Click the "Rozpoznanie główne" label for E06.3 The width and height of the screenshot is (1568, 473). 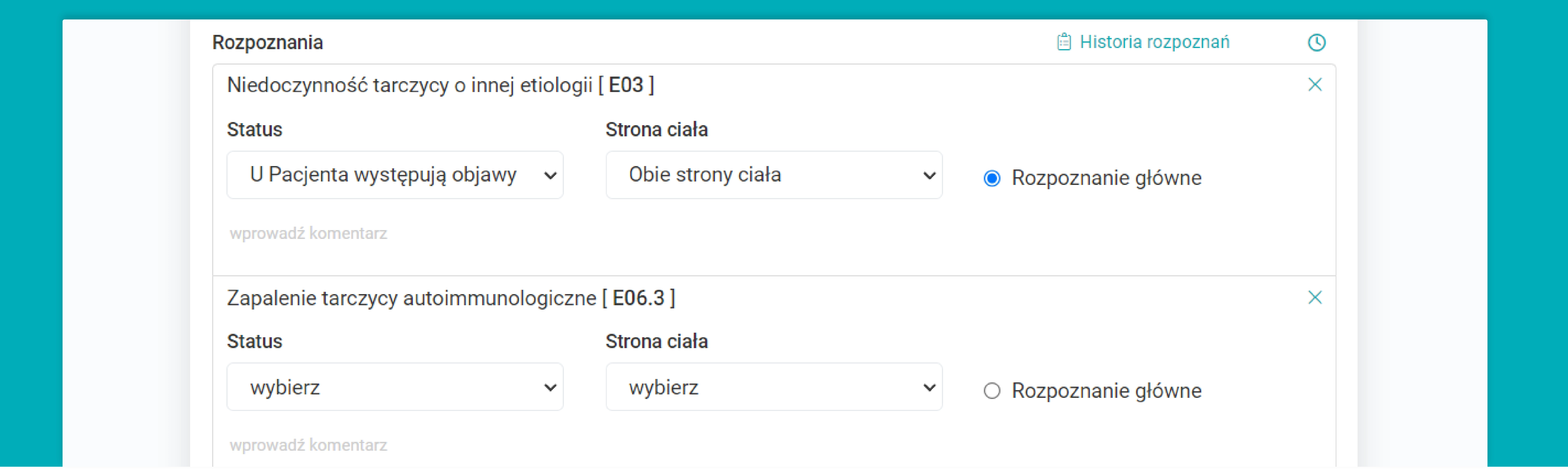1106,391
